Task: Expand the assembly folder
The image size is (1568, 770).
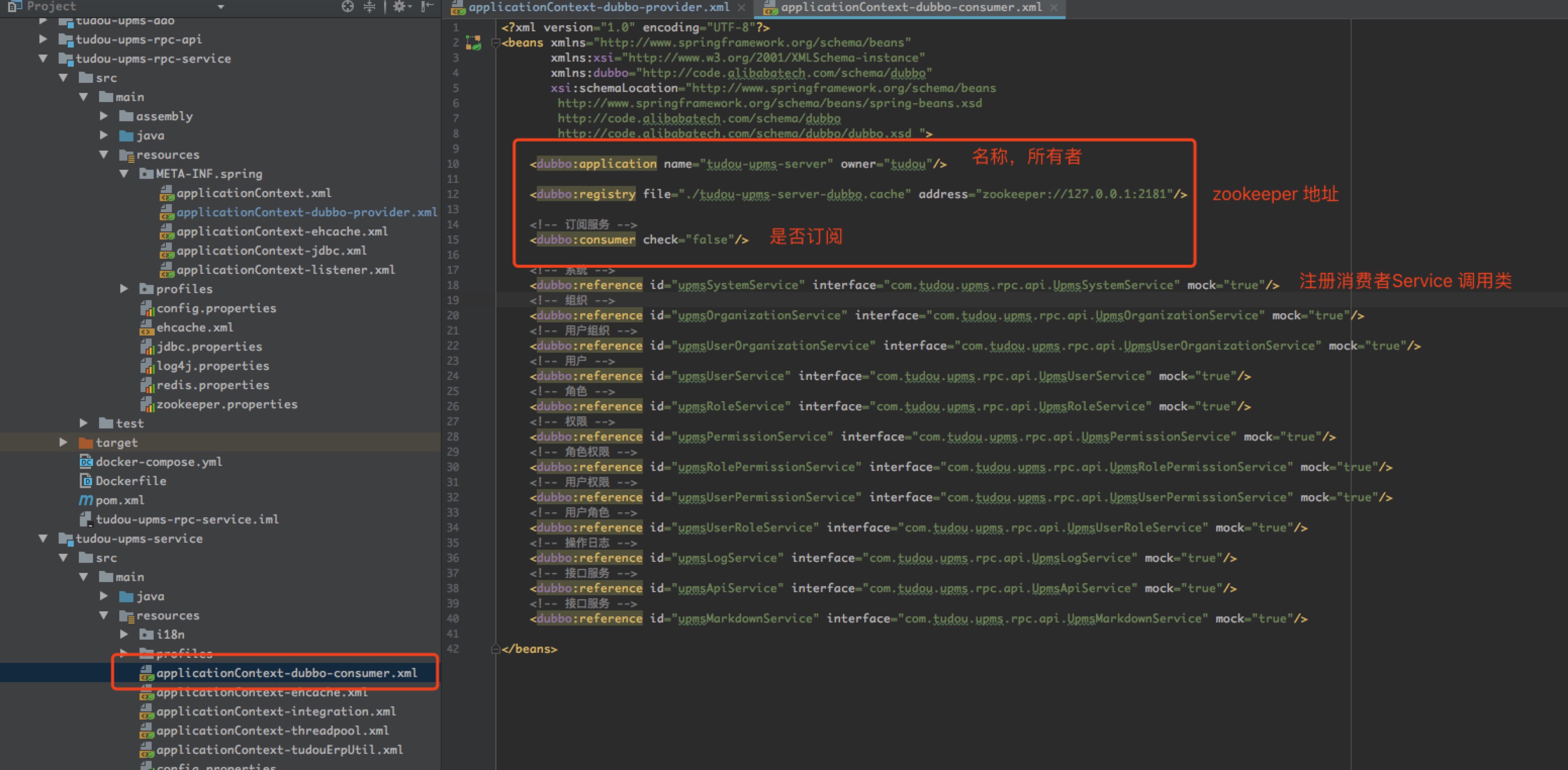Action: [x=104, y=116]
